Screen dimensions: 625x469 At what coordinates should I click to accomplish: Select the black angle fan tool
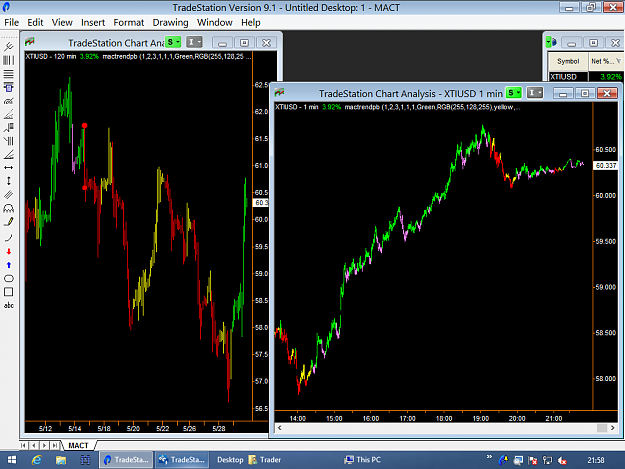8,154
